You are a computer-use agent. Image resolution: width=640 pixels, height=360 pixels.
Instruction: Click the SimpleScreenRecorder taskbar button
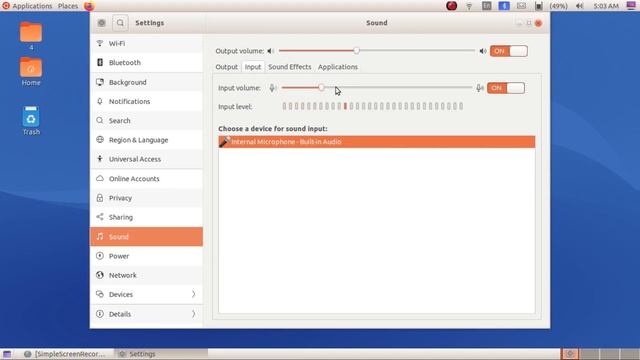(65, 354)
